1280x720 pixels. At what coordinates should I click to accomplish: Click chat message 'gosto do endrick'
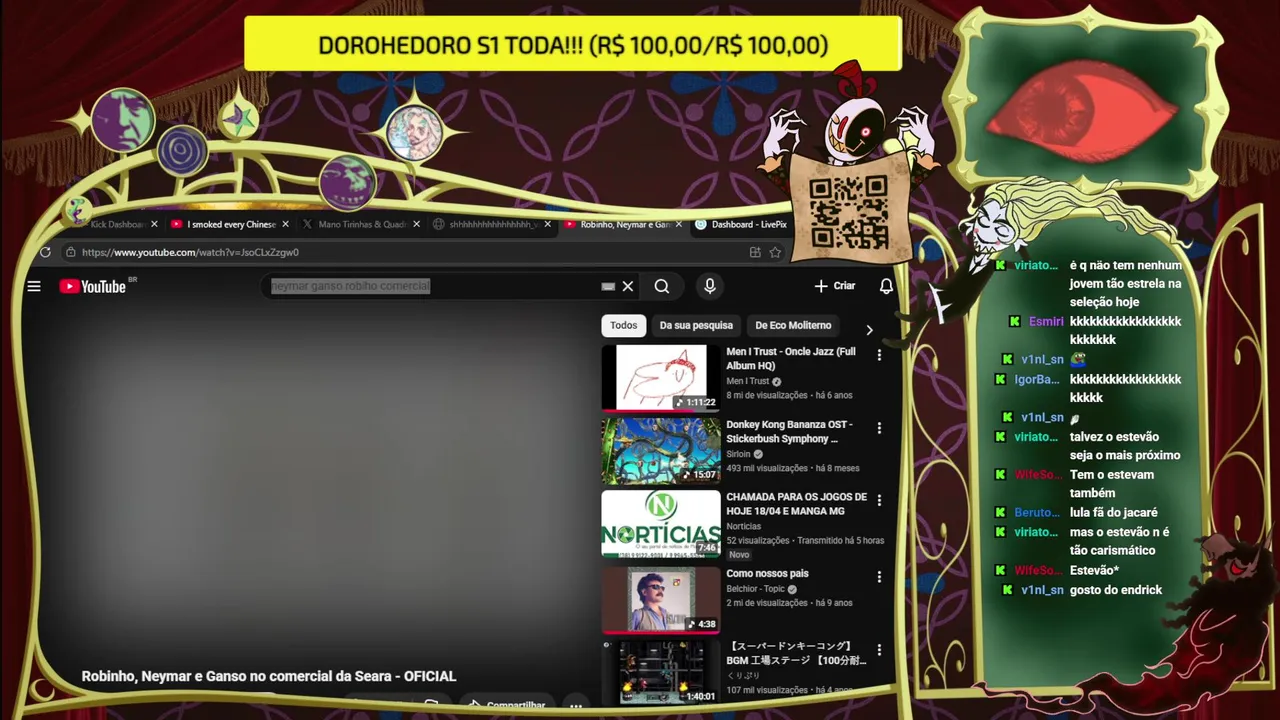click(x=1116, y=590)
